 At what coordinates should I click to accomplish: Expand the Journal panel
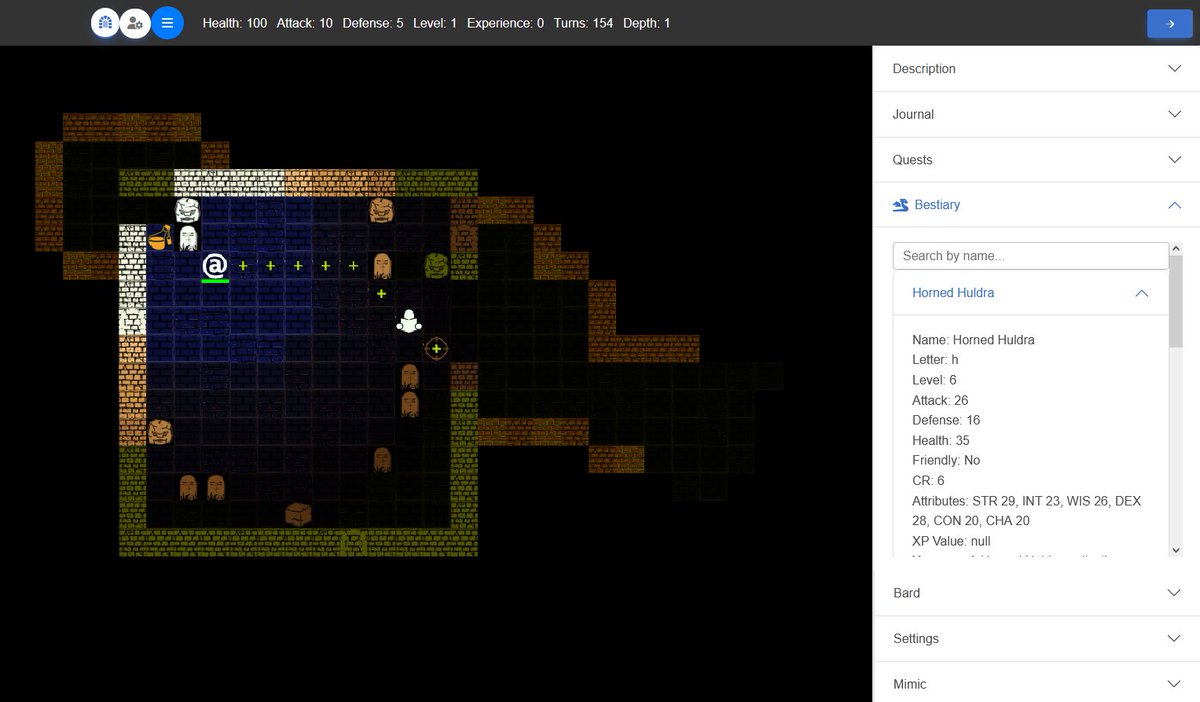pyautogui.click(x=1036, y=114)
